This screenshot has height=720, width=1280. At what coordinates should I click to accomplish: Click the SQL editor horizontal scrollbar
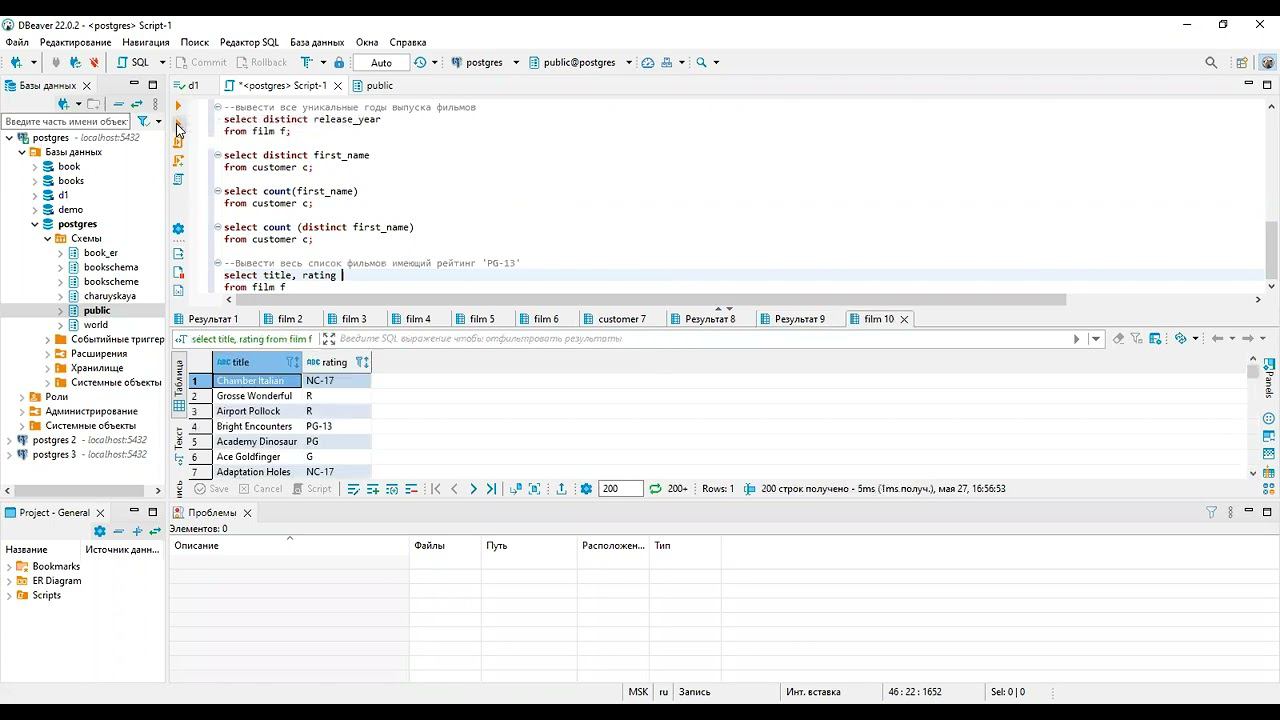click(x=651, y=299)
